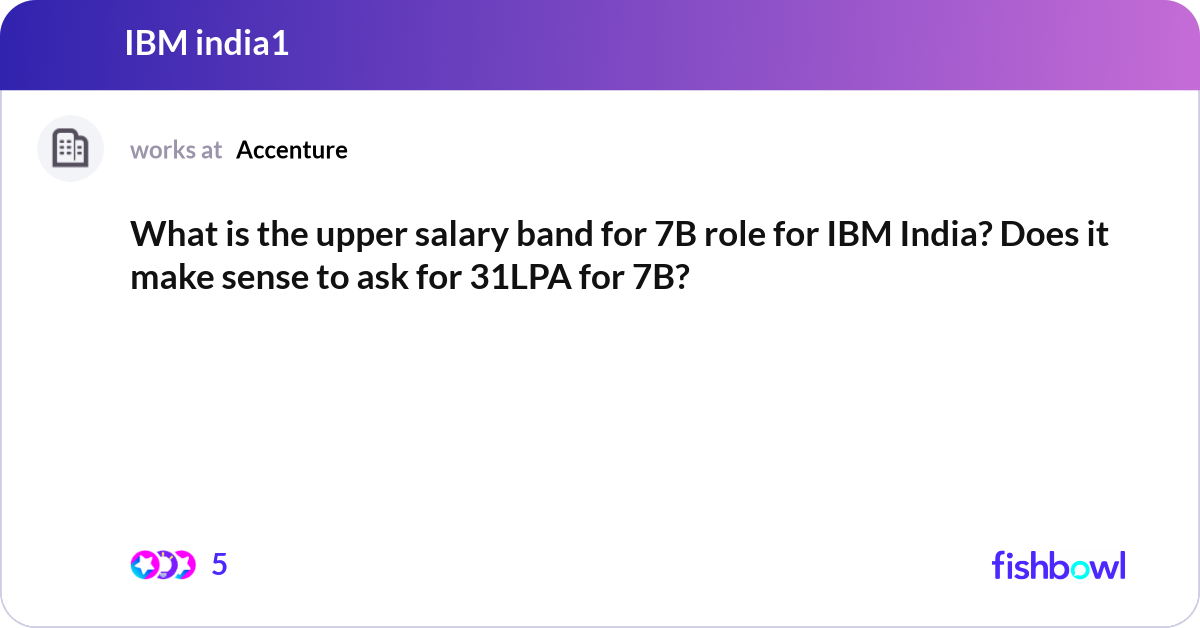Click the building avatar icon
1200x628 pixels.
(70, 149)
